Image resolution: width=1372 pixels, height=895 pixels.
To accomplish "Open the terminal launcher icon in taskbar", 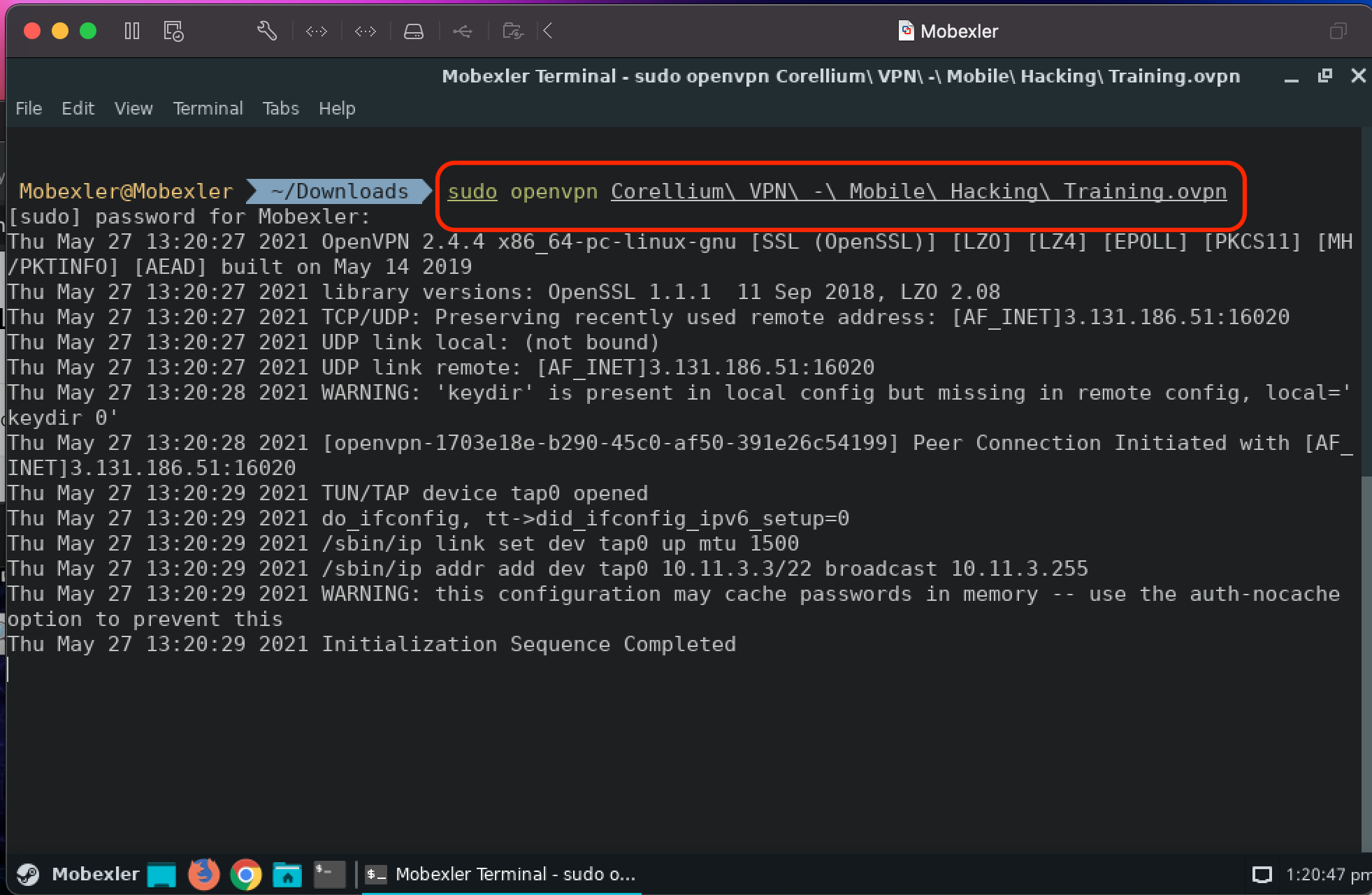I will pyautogui.click(x=329, y=874).
